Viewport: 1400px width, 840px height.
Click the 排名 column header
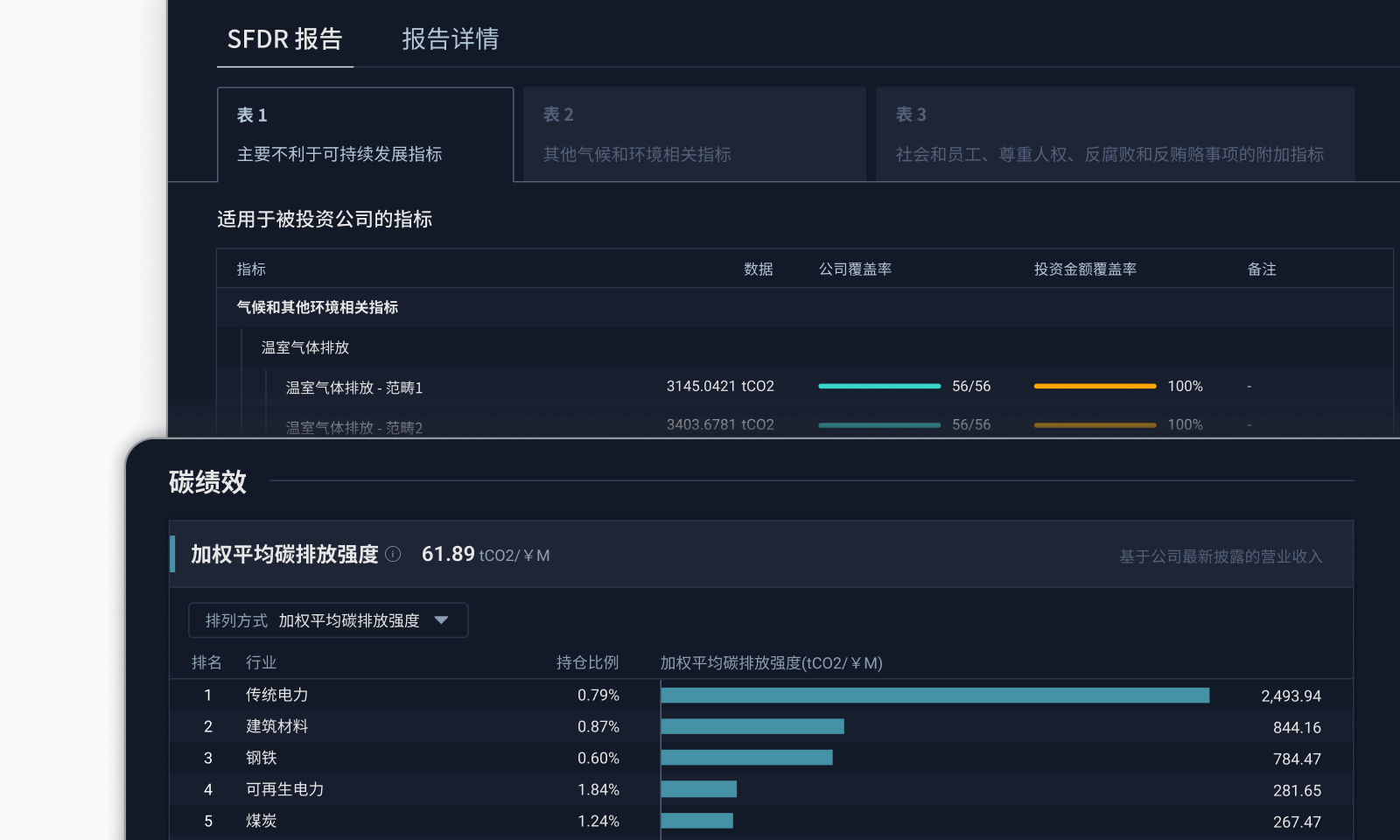point(206,662)
